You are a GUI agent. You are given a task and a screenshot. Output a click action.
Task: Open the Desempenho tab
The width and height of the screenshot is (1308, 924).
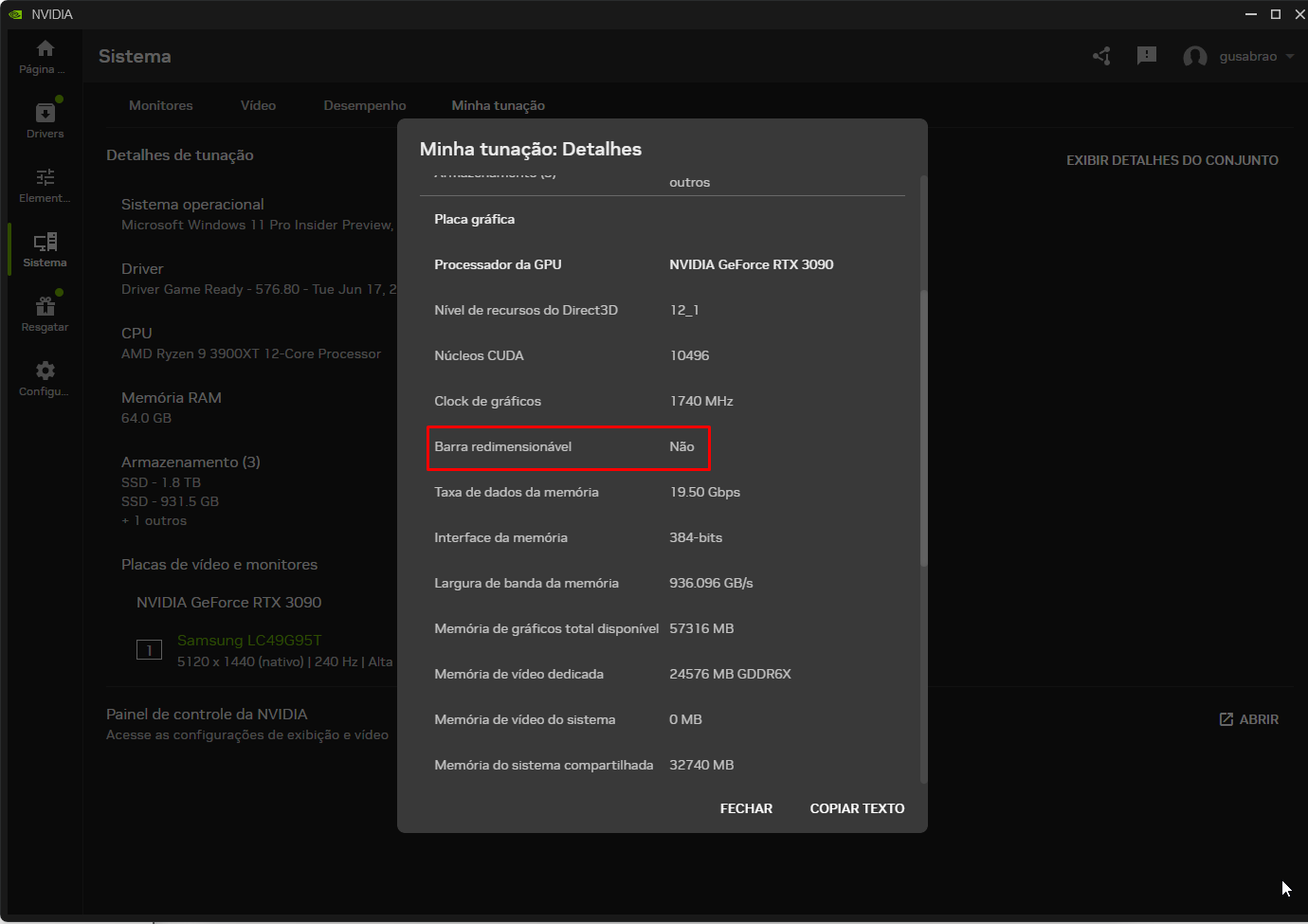(x=365, y=105)
